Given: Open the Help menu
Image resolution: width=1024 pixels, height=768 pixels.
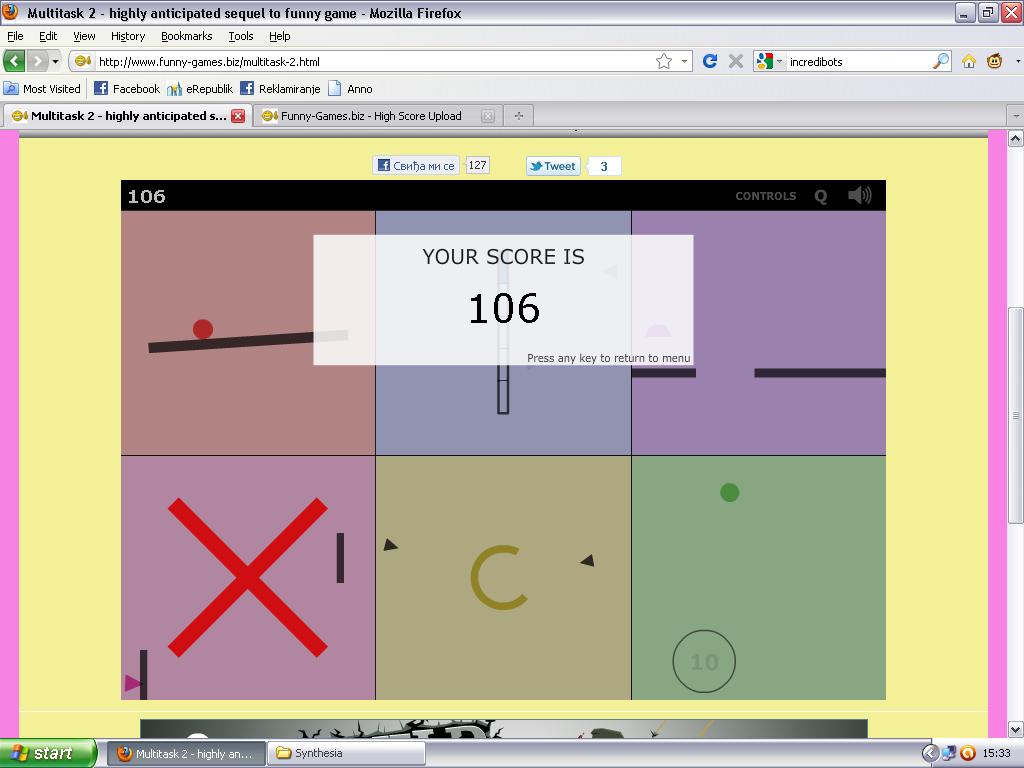Looking at the screenshot, I should point(280,36).
